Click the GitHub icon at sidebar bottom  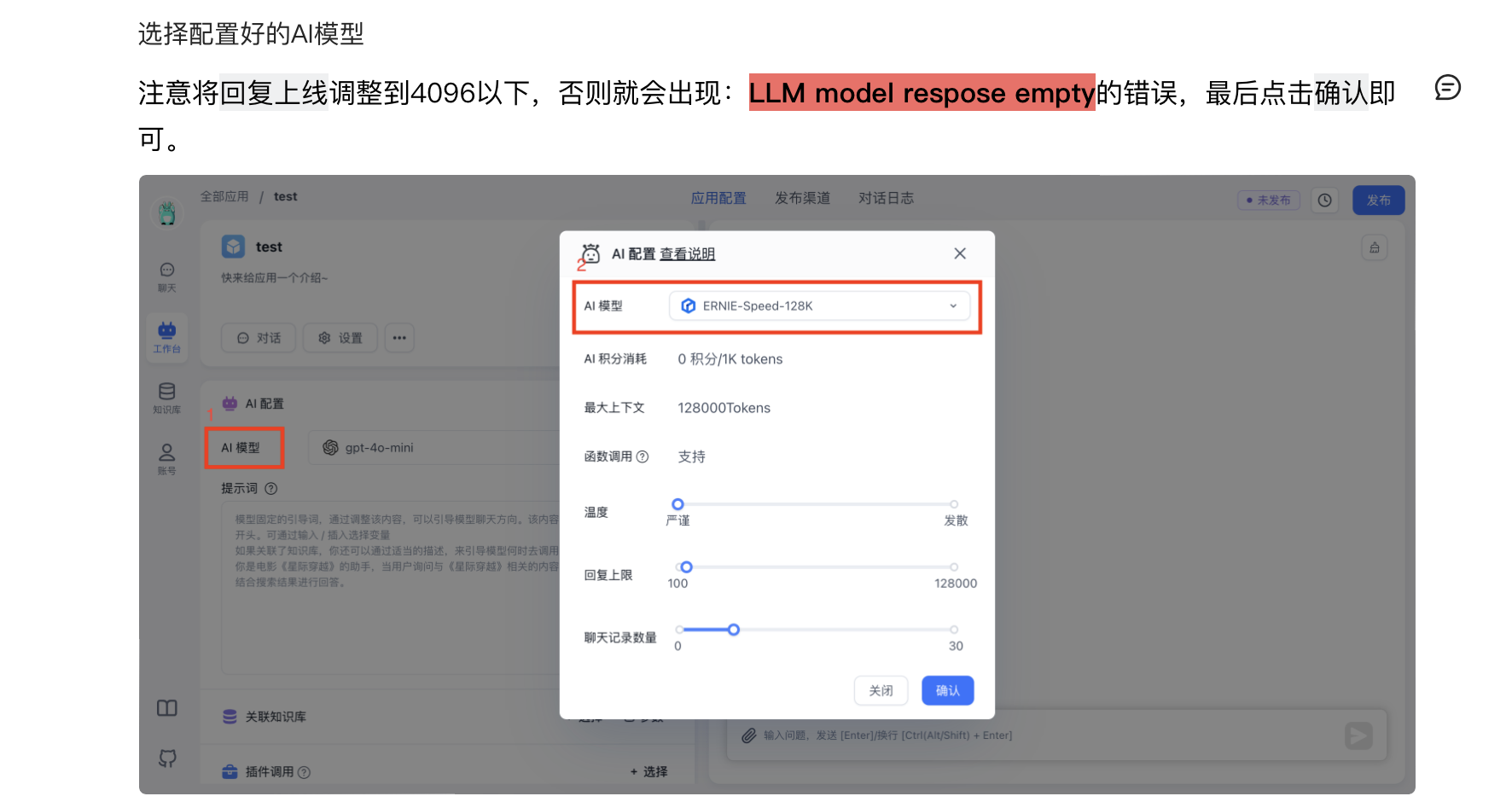167,758
